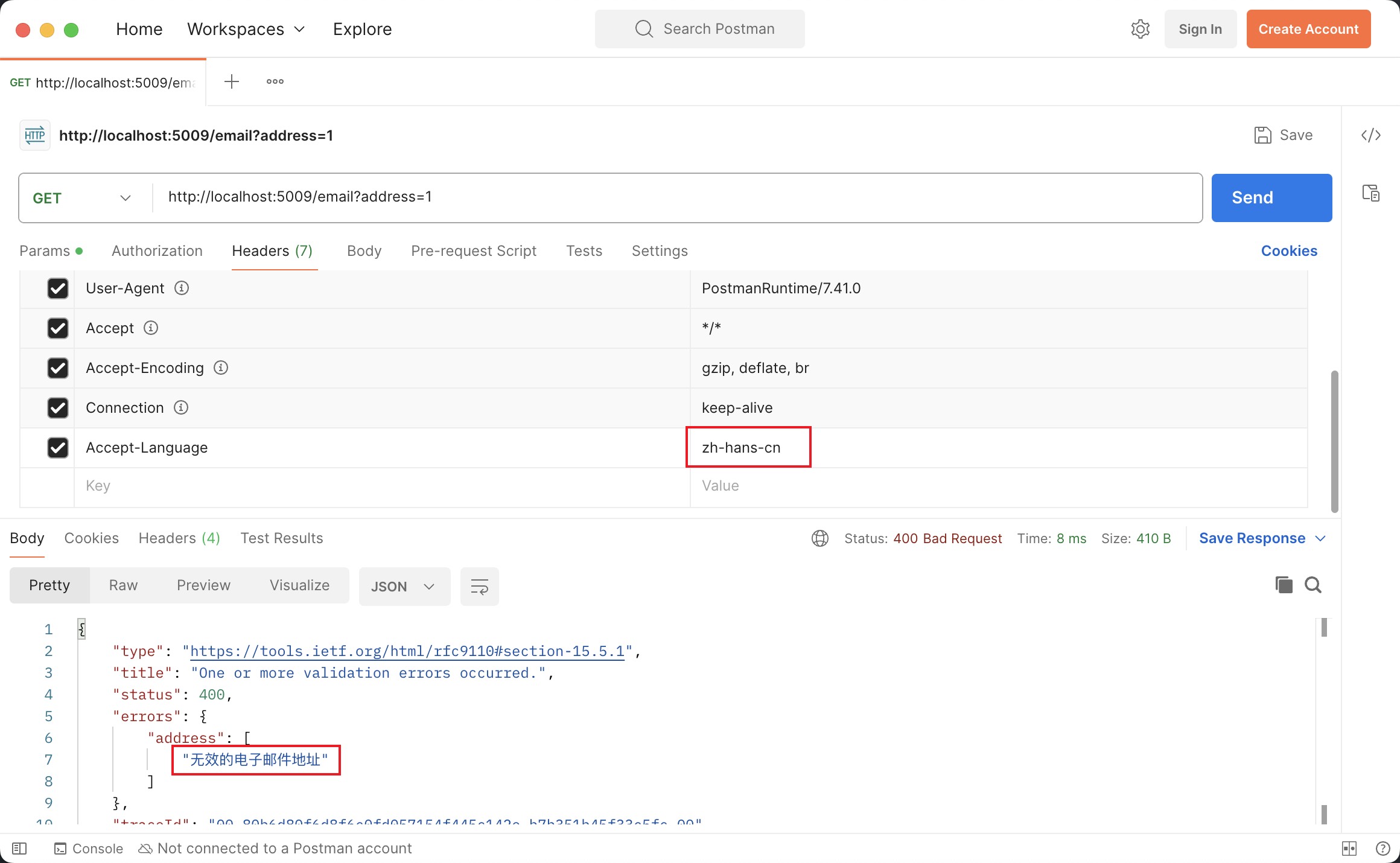The width and height of the screenshot is (1400, 863).
Task: Click the beautify JSON icon
Action: coord(478,586)
